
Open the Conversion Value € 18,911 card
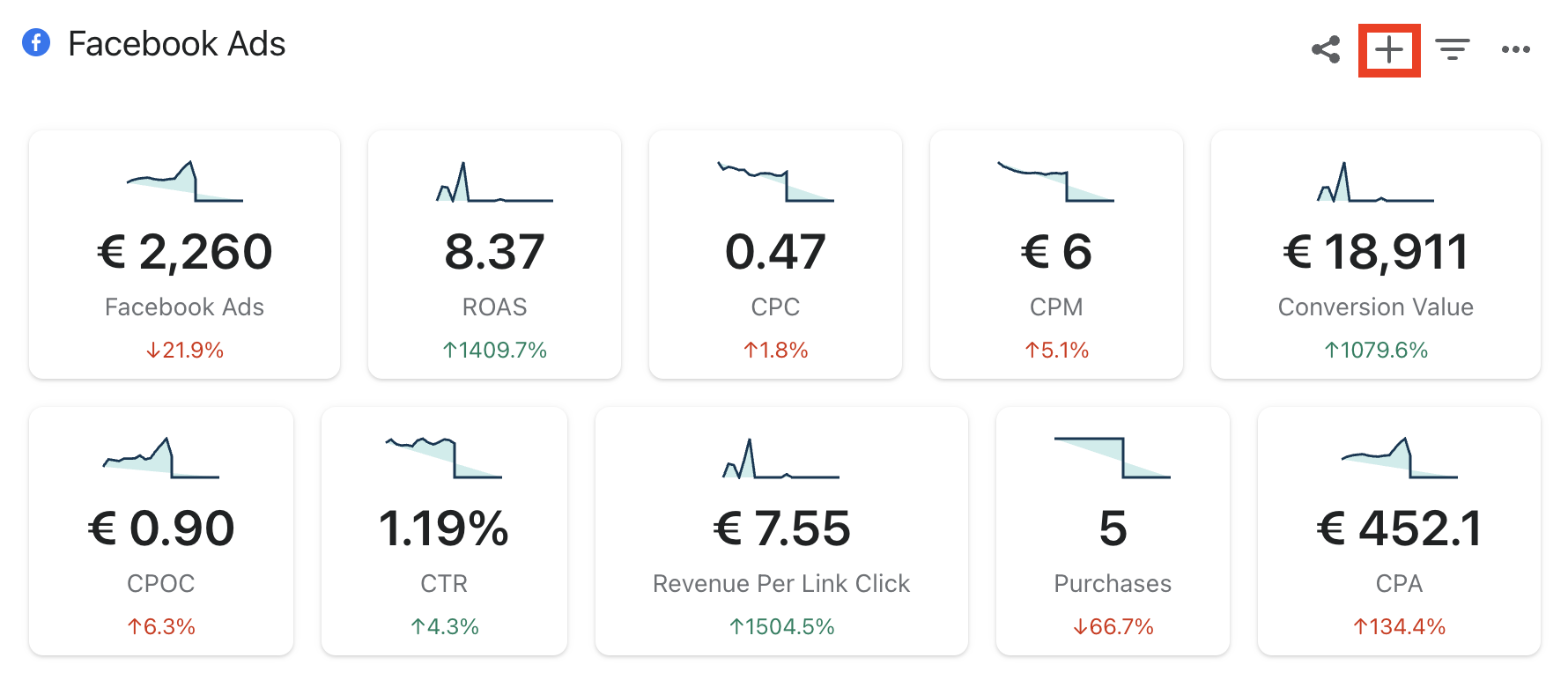click(x=1375, y=255)
